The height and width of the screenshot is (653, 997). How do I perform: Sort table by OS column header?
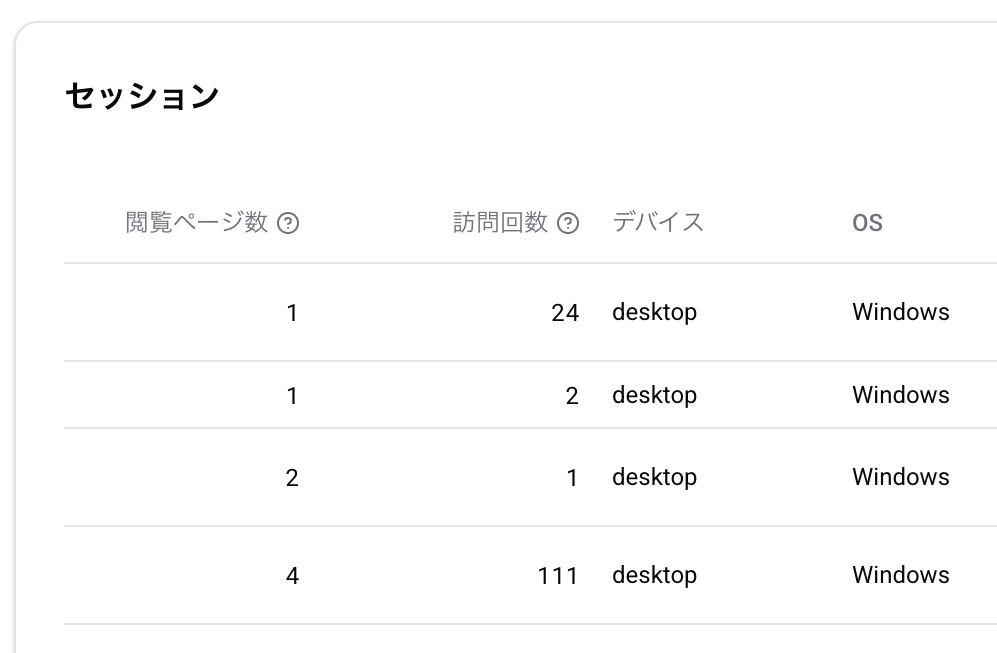[x=866, y=223]
